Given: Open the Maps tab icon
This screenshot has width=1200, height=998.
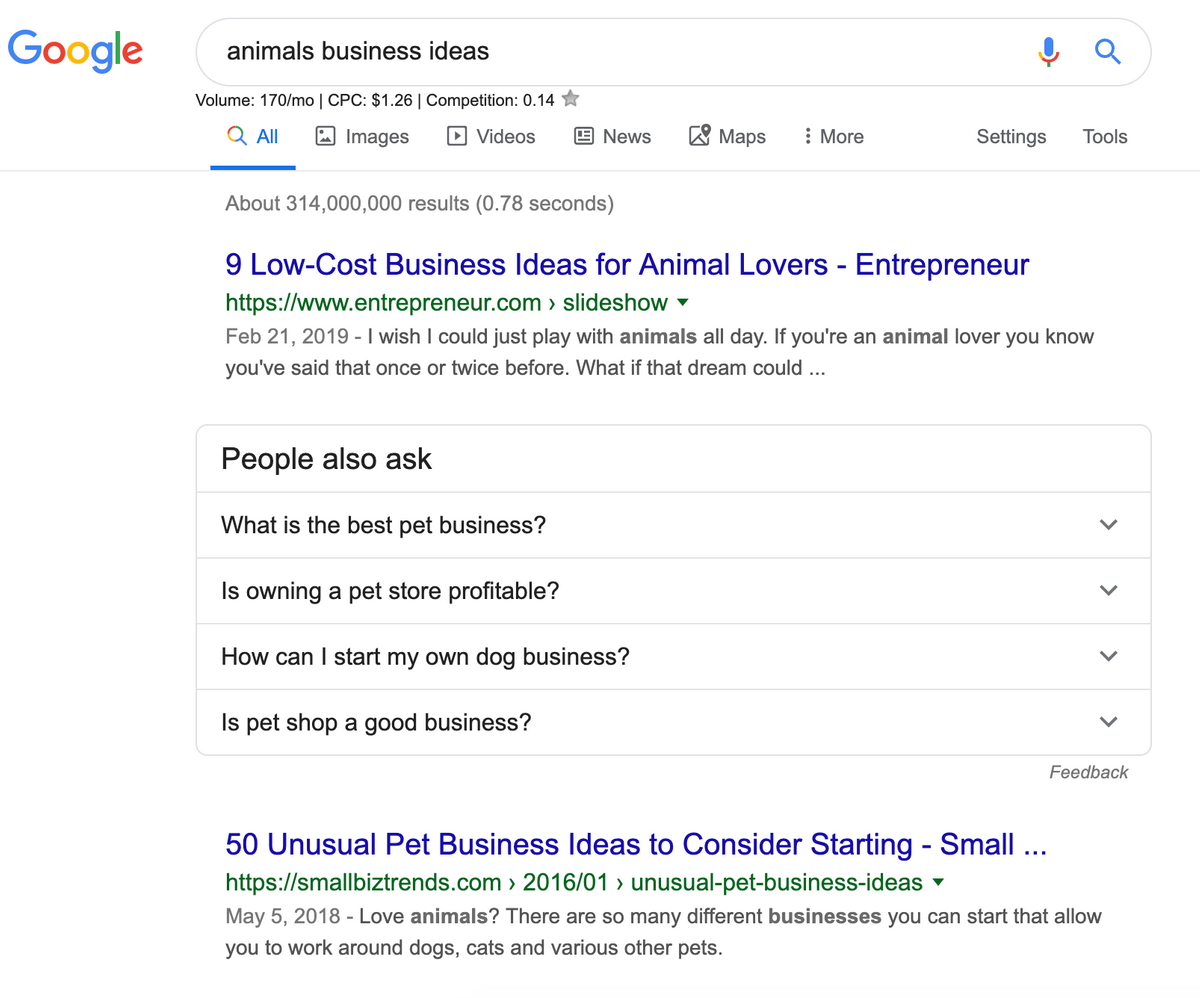Looking at the screenshot, I should (x=699, y=136).
